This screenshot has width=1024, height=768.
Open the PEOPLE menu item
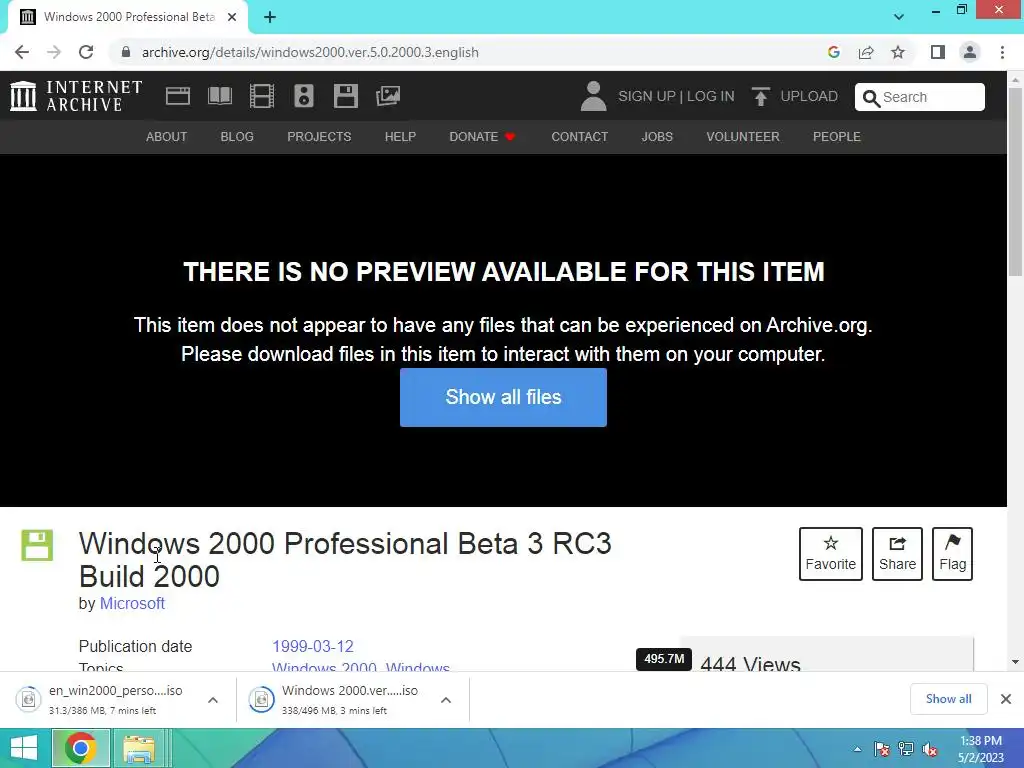[x=837, y=136]
